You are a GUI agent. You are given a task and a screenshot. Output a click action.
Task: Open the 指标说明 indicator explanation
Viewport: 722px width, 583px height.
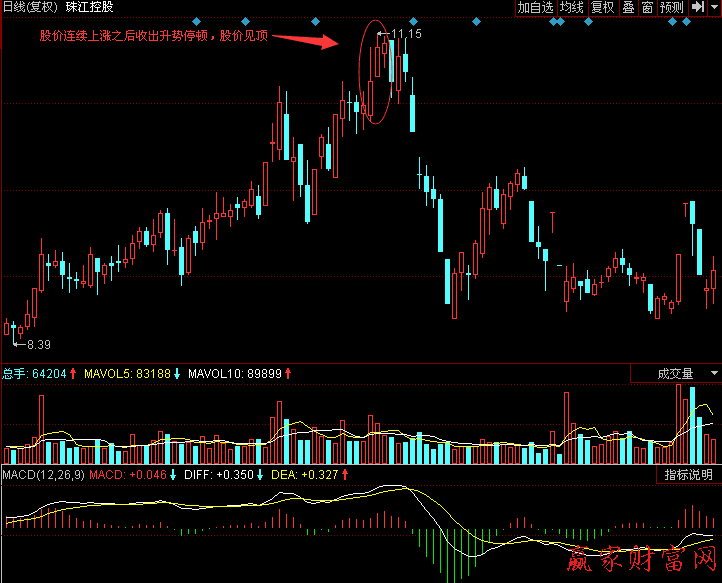click(689, 474)
